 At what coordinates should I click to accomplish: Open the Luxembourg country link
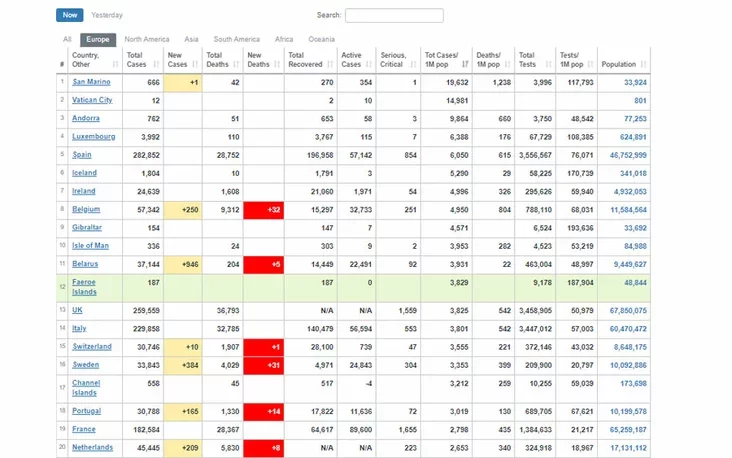pyautogui.click(x=94, y=136)
